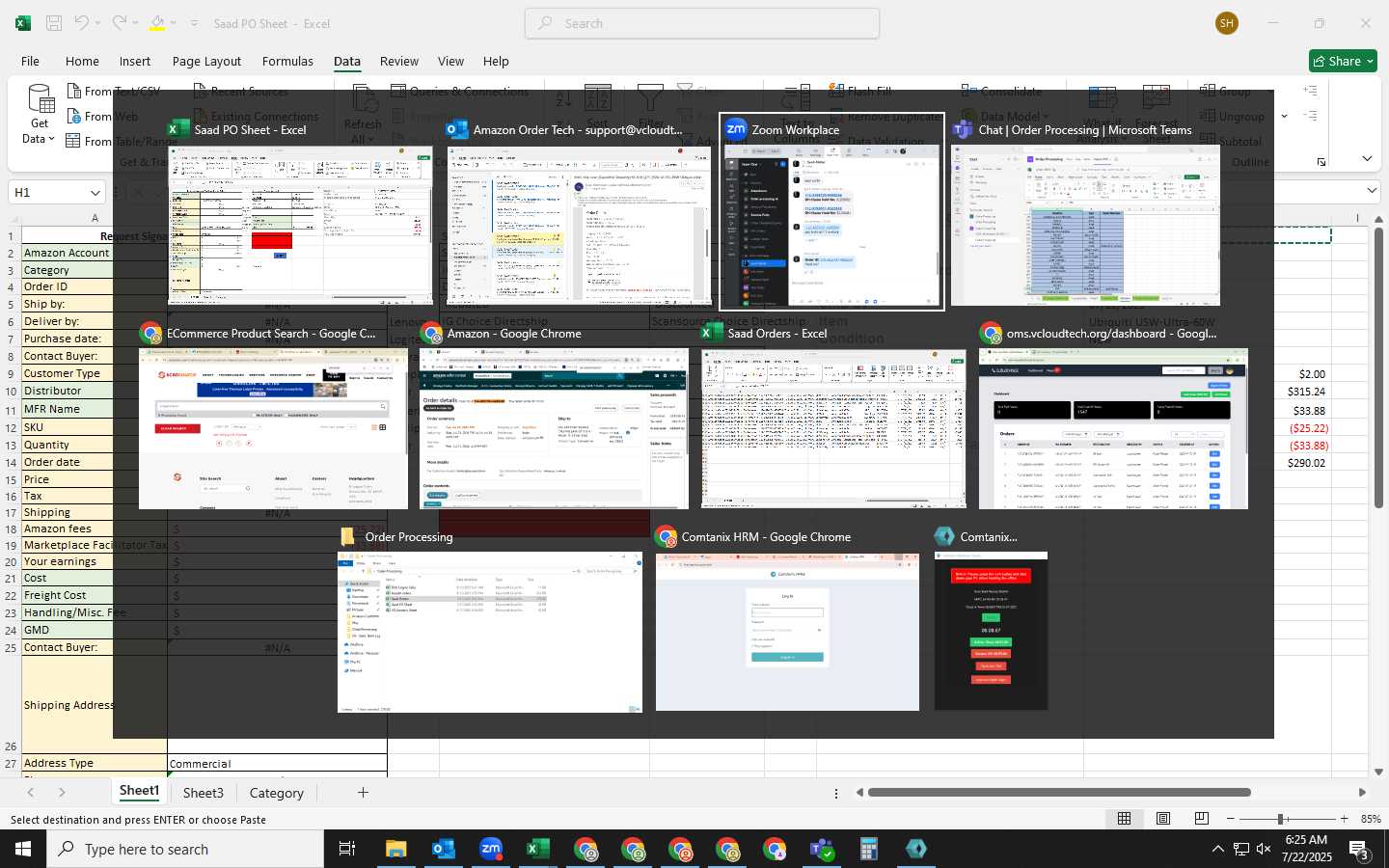Switch to Page Layout view in the status bar

coord(1163,819)
